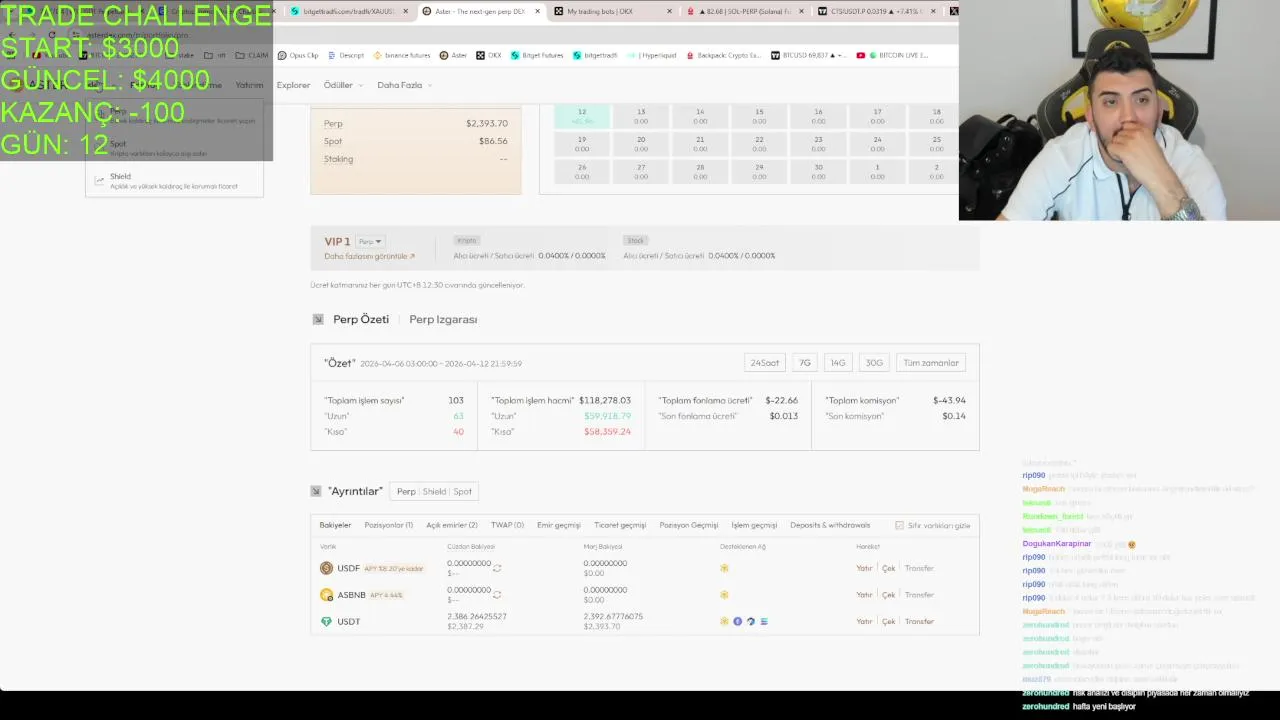Screen dimensions: 1280x720
Task: Open the Açık emirler (2) tab
Action: [452, 525]
